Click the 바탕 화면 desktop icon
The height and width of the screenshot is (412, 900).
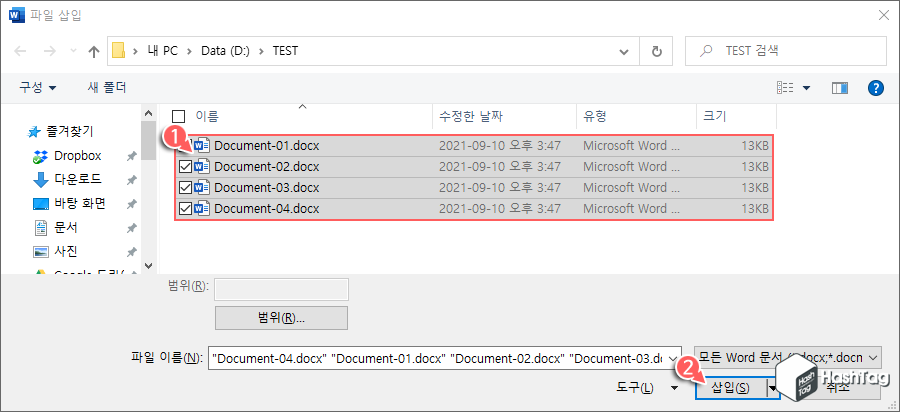40,204
